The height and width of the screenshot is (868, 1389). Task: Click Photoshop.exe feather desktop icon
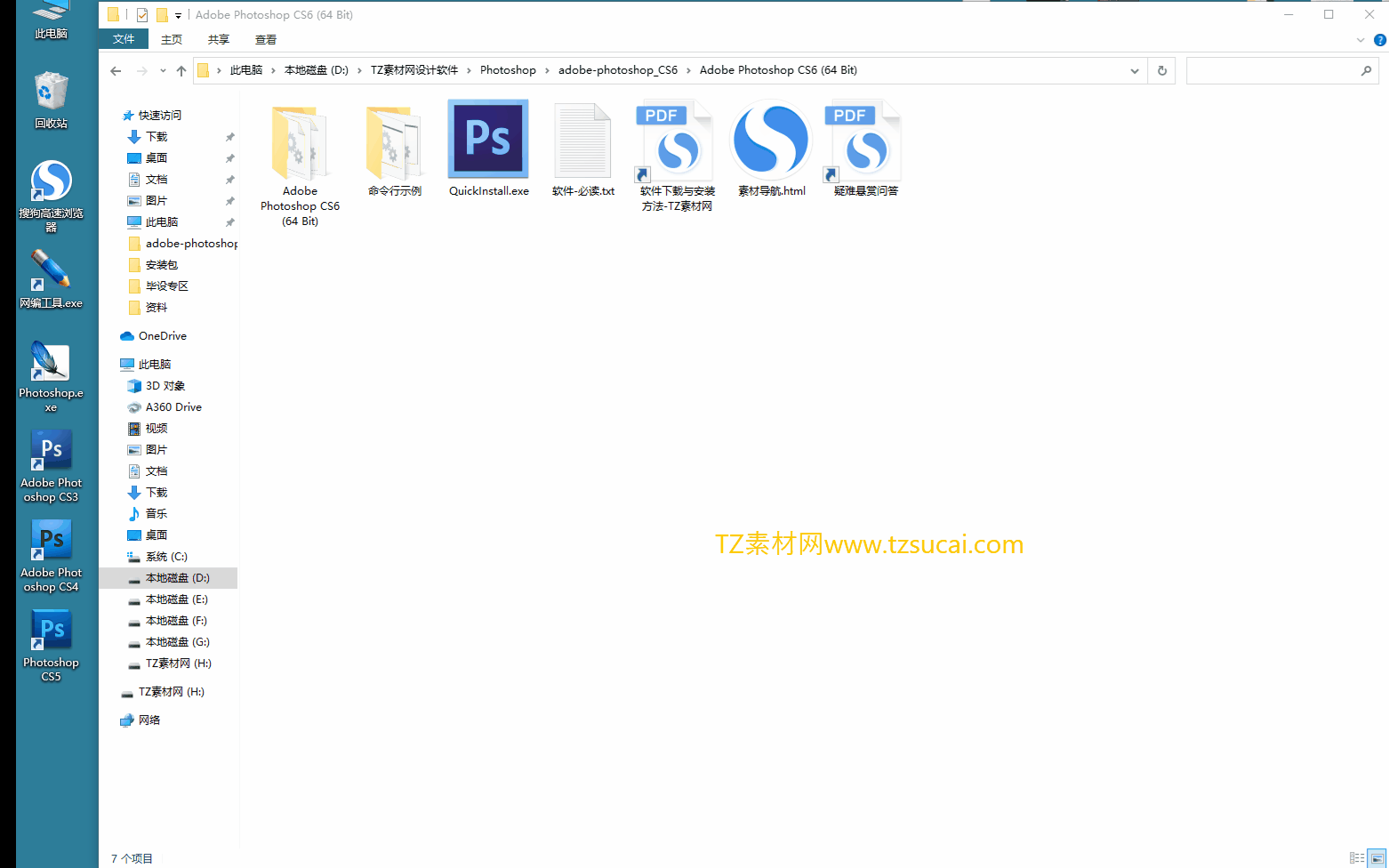click(51, 376)
